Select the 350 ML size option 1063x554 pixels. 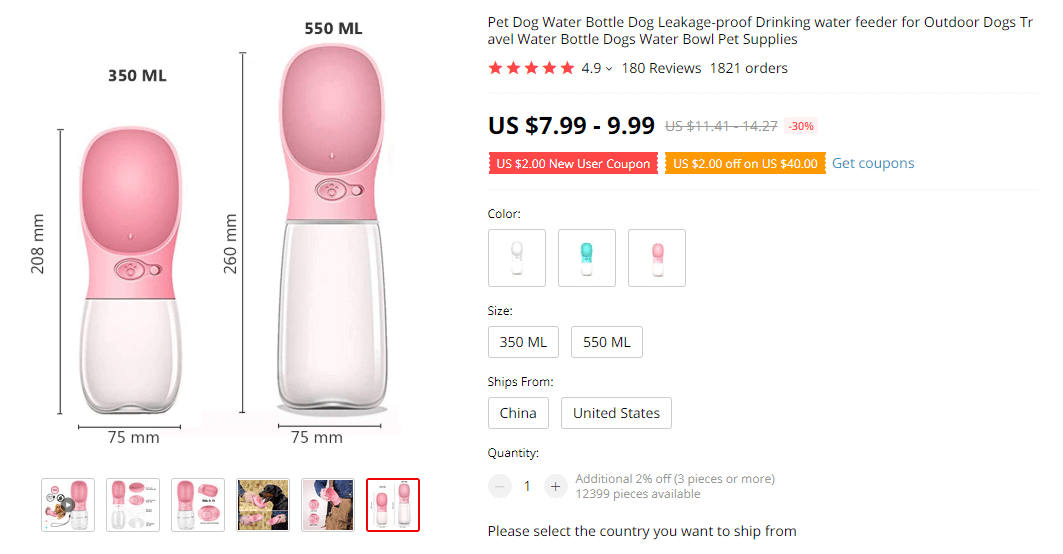coord(523,342)
